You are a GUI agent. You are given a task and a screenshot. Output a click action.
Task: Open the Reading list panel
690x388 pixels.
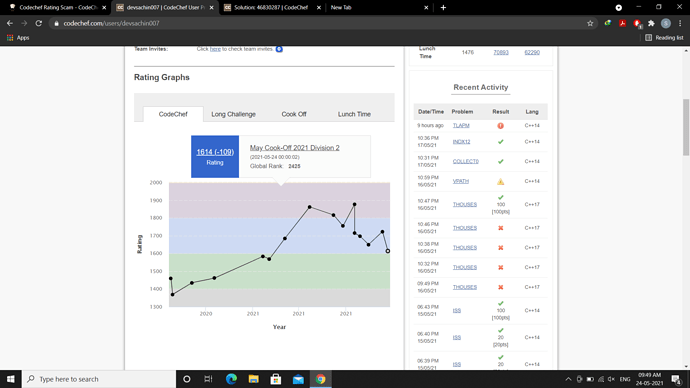pos(664,38)
